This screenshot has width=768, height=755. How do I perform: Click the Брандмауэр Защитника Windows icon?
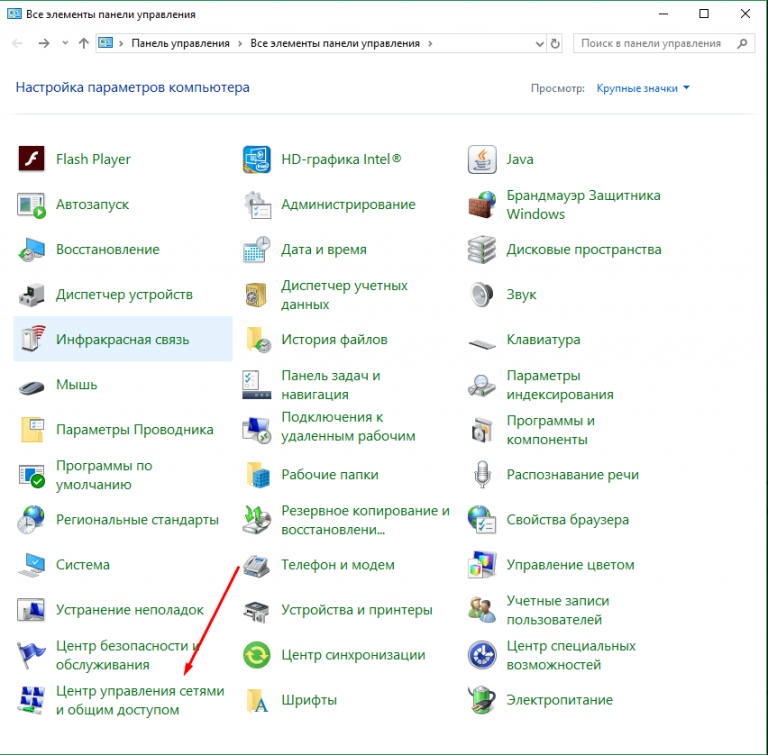[483, 205]
